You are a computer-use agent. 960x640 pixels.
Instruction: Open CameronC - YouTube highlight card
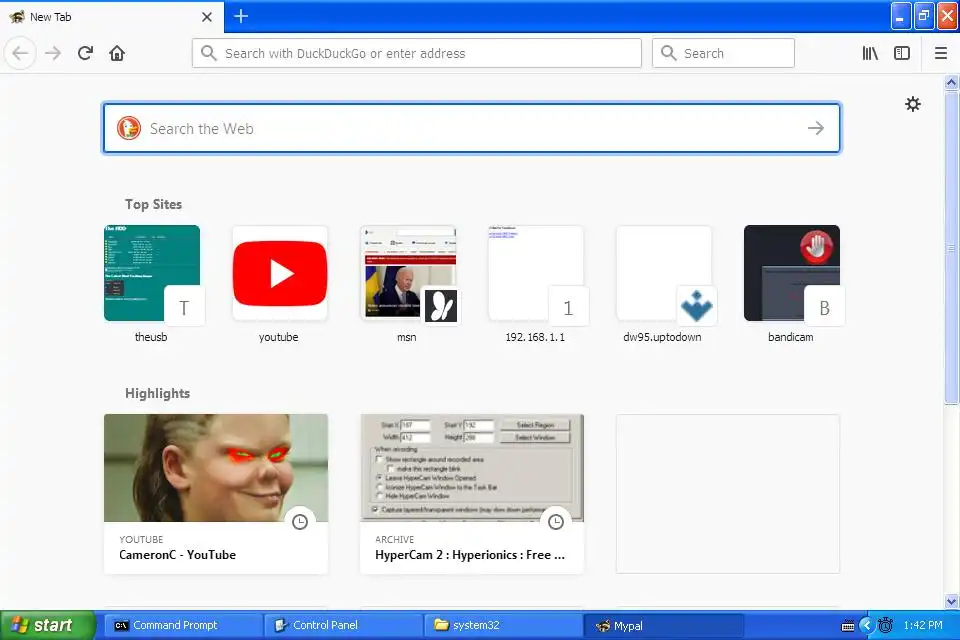(216, 494)
